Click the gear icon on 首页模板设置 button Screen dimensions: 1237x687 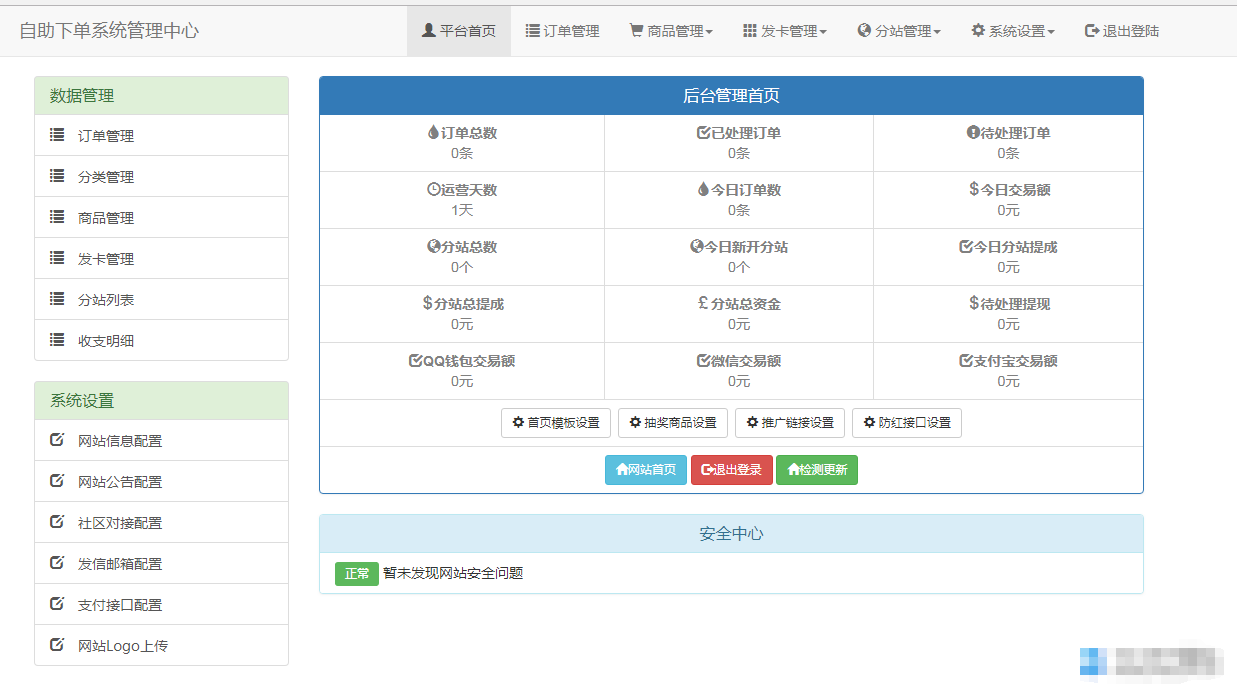518,423
